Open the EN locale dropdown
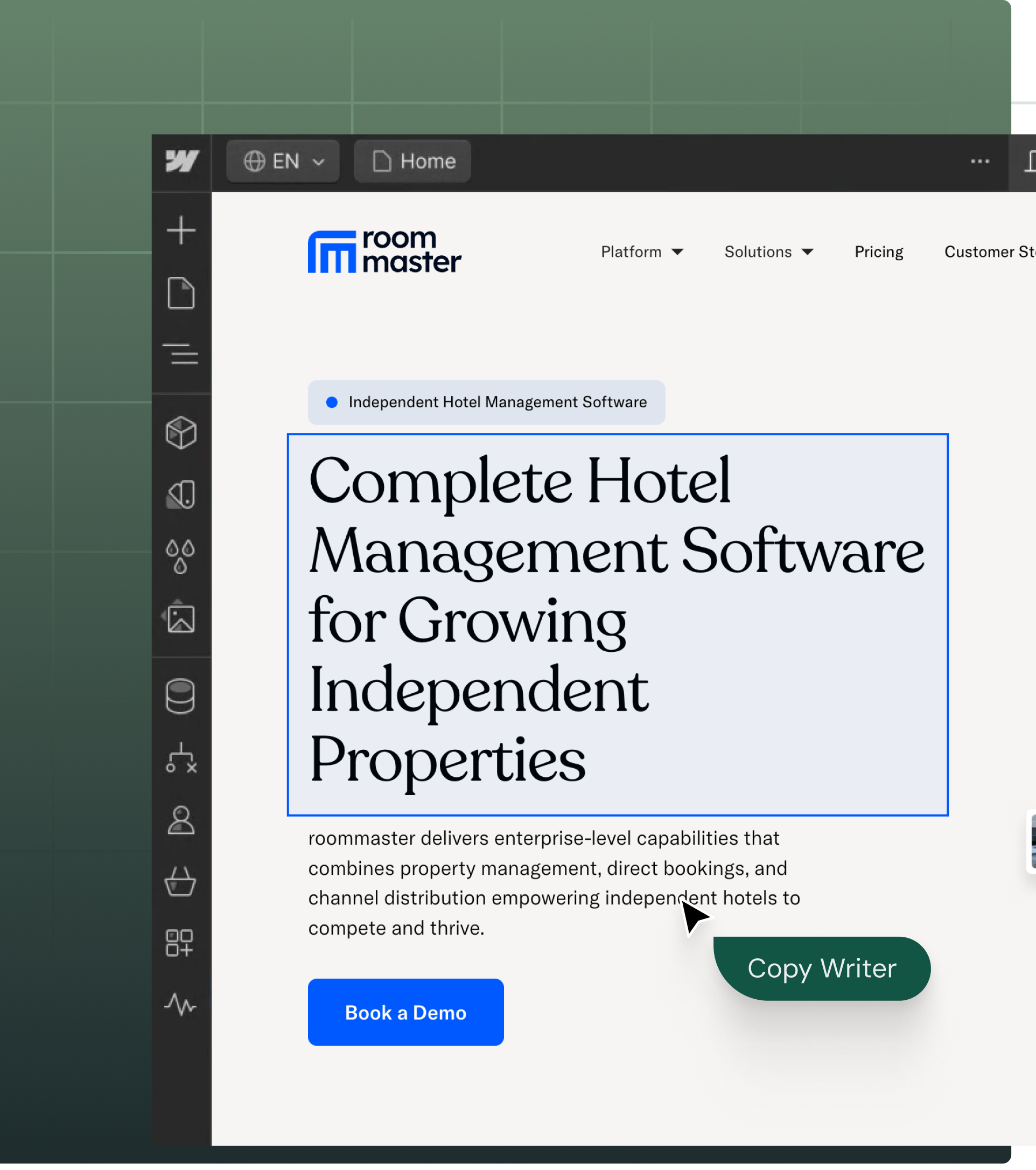The height and width of the screenshot is (1170, 1036). [x=283, y=162]
